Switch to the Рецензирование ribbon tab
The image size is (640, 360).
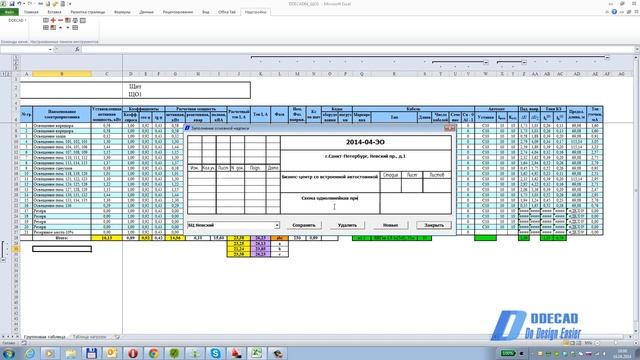tap(178, 12)
